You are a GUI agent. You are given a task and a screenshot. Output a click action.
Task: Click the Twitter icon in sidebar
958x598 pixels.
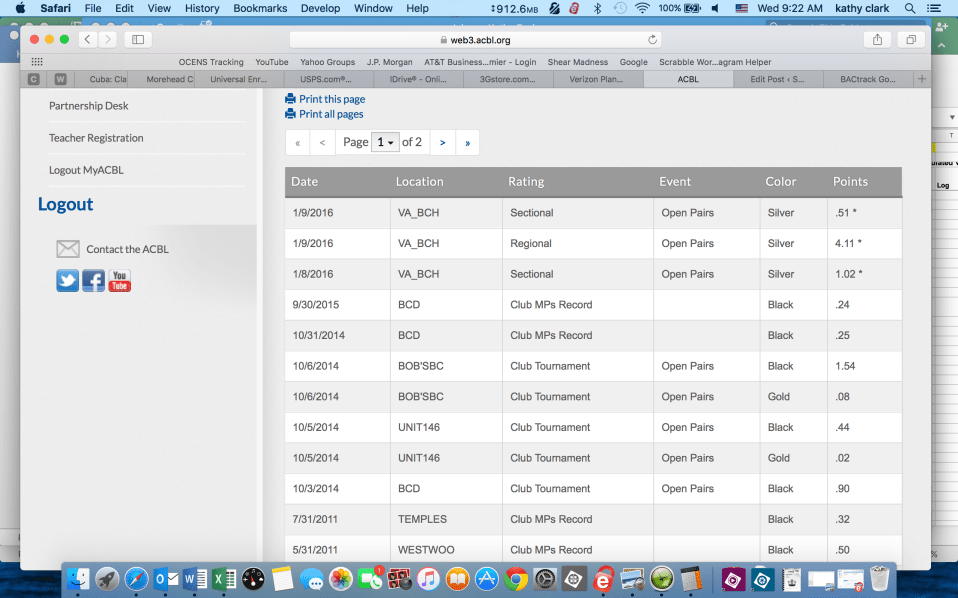[67, 281]
